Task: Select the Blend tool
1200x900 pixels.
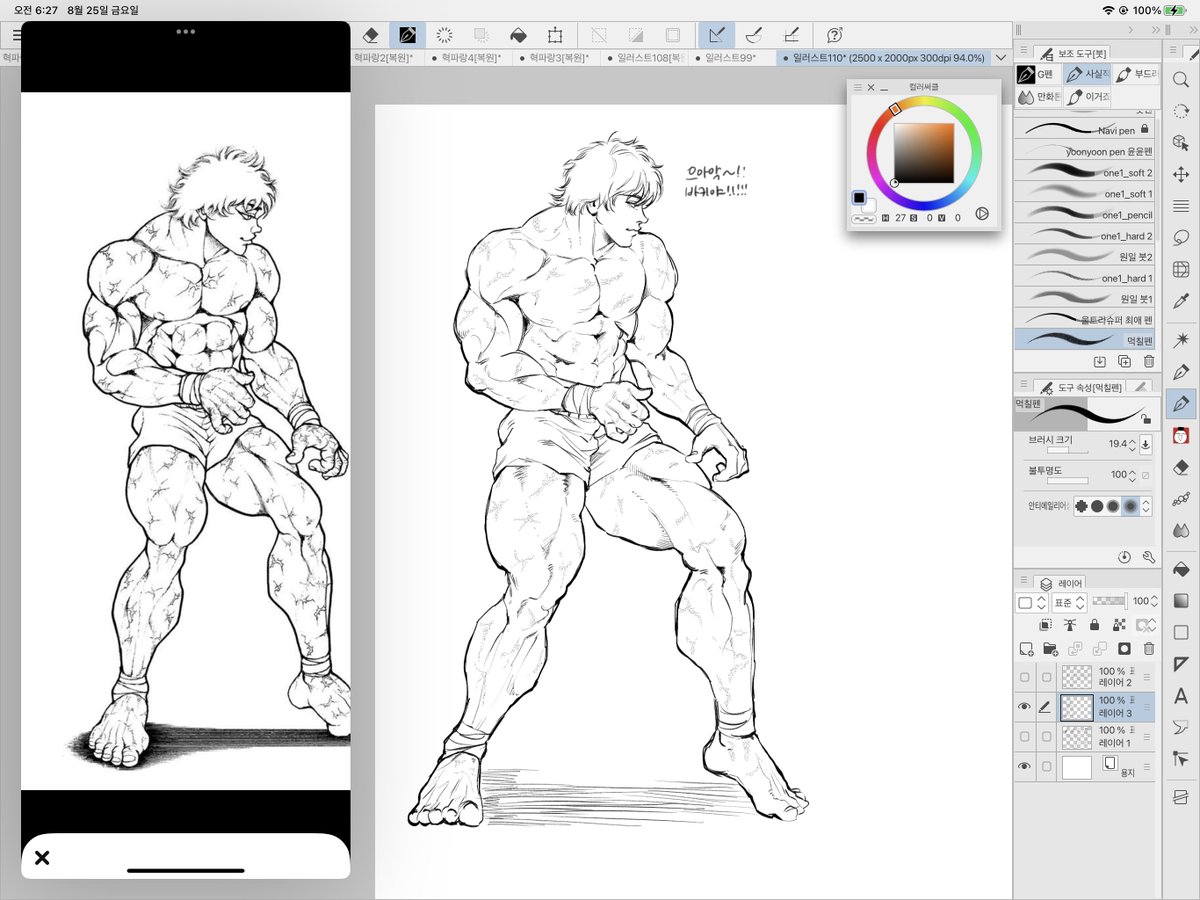Action: 1181,530
